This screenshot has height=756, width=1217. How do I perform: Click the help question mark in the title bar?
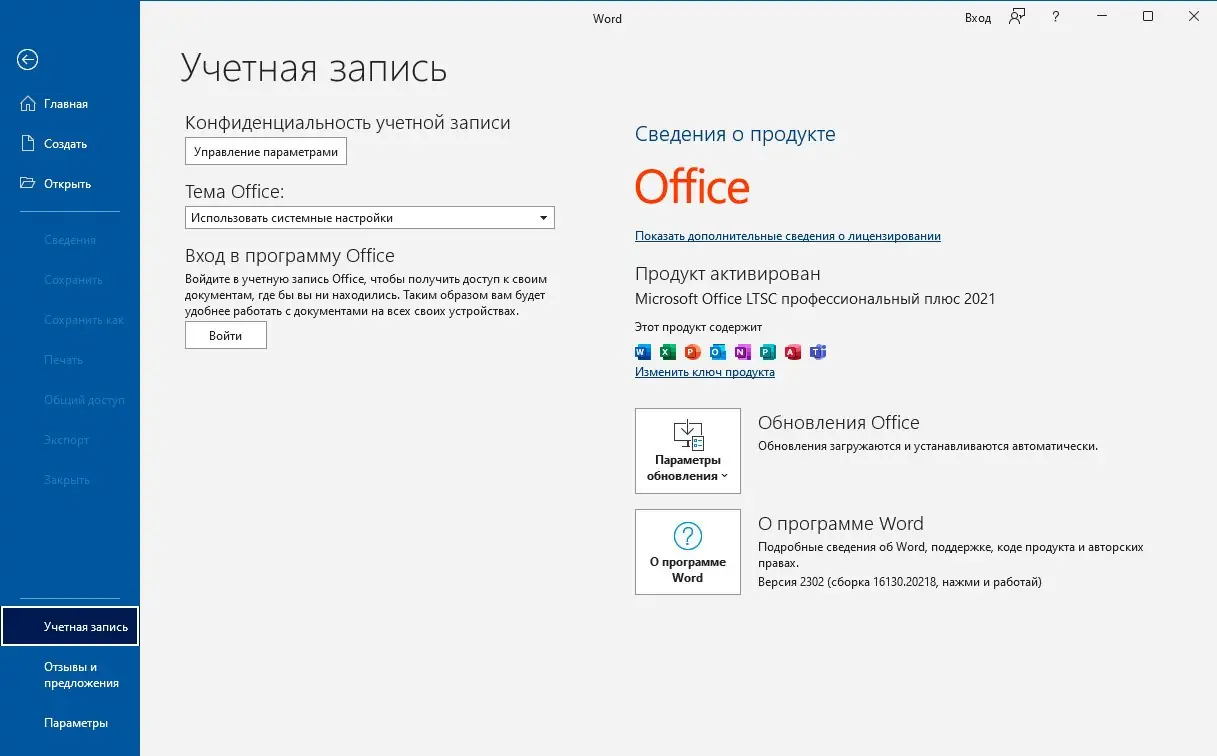1055,17
